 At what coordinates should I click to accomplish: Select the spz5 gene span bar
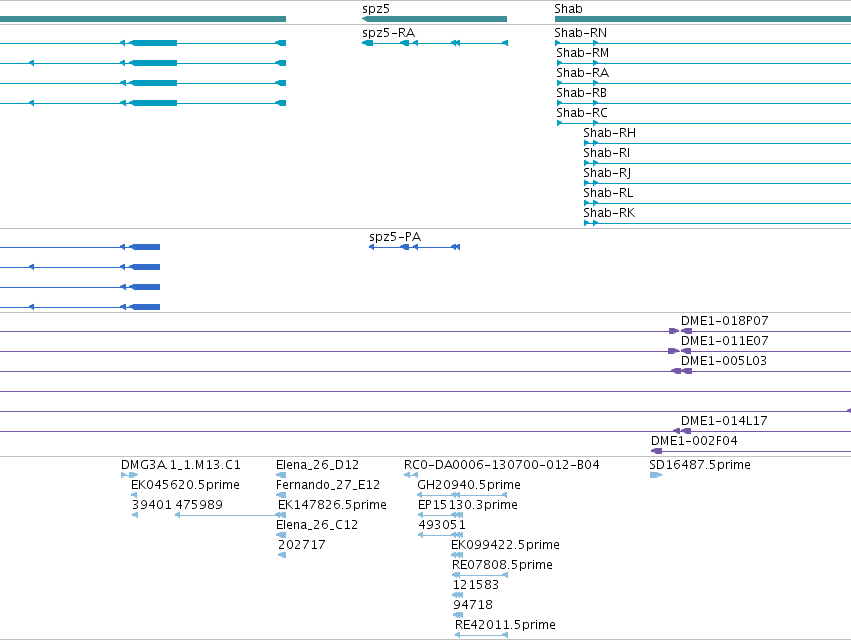point(434,19)
